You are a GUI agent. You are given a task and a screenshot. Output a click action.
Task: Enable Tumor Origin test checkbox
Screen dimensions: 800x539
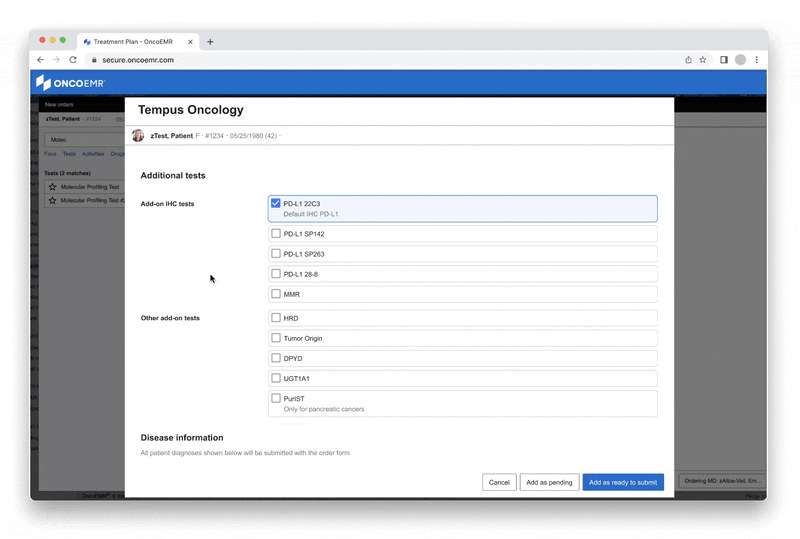pyautogui.click(x=276, y=338)
